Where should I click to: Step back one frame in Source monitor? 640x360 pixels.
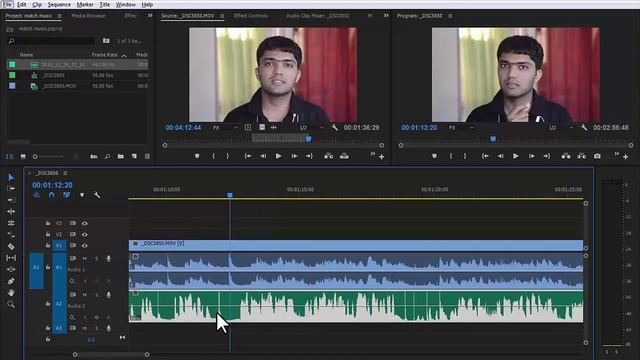[263, 156]
